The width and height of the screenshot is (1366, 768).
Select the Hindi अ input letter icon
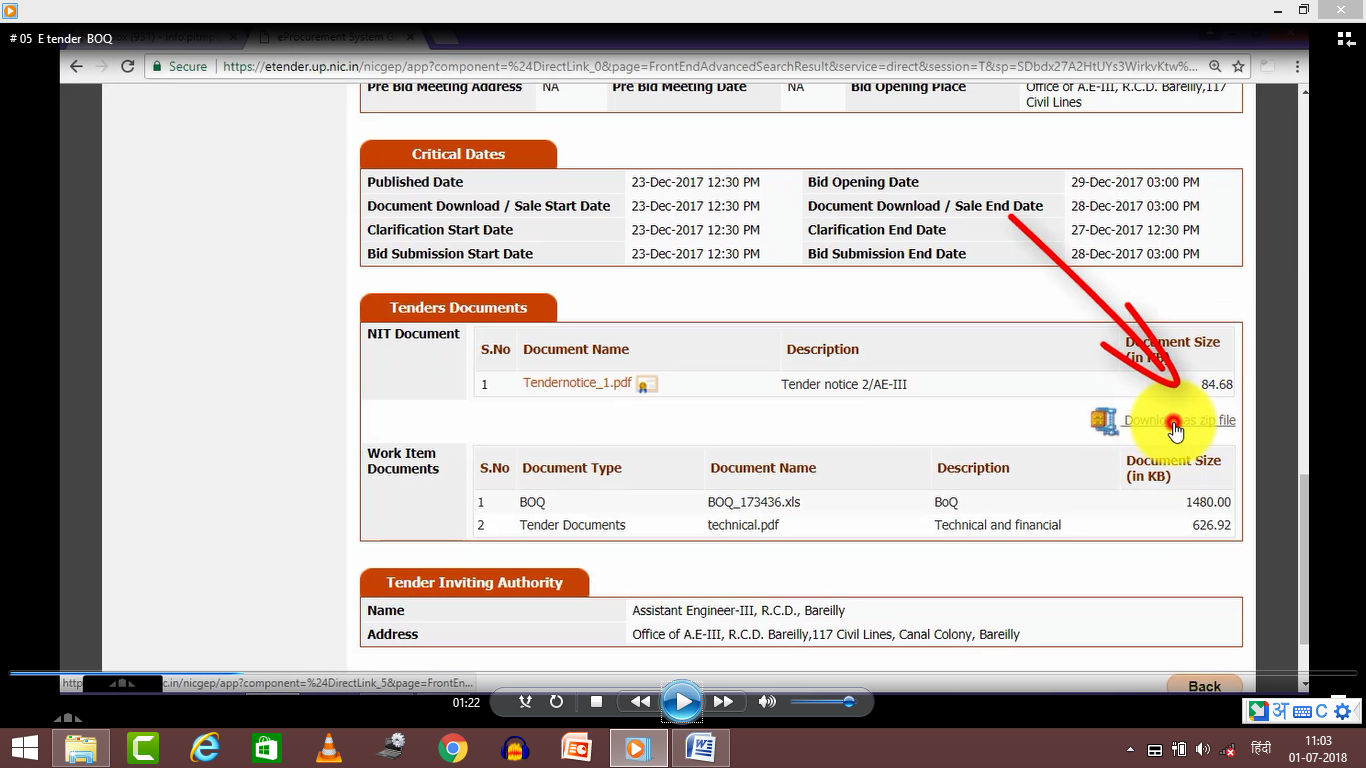coord(1279,711)
